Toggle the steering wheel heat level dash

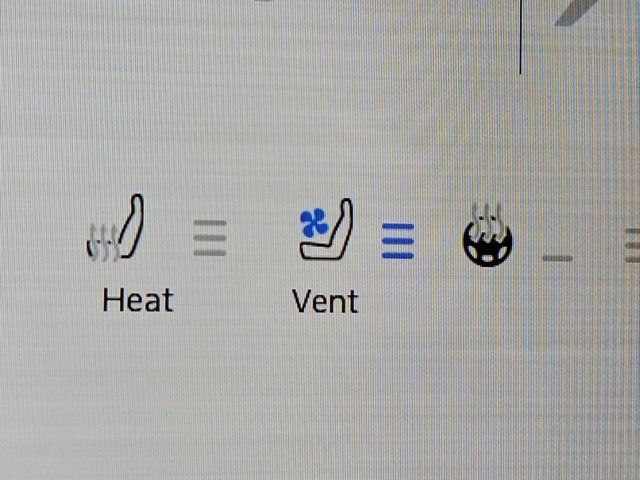coord(558,258)
